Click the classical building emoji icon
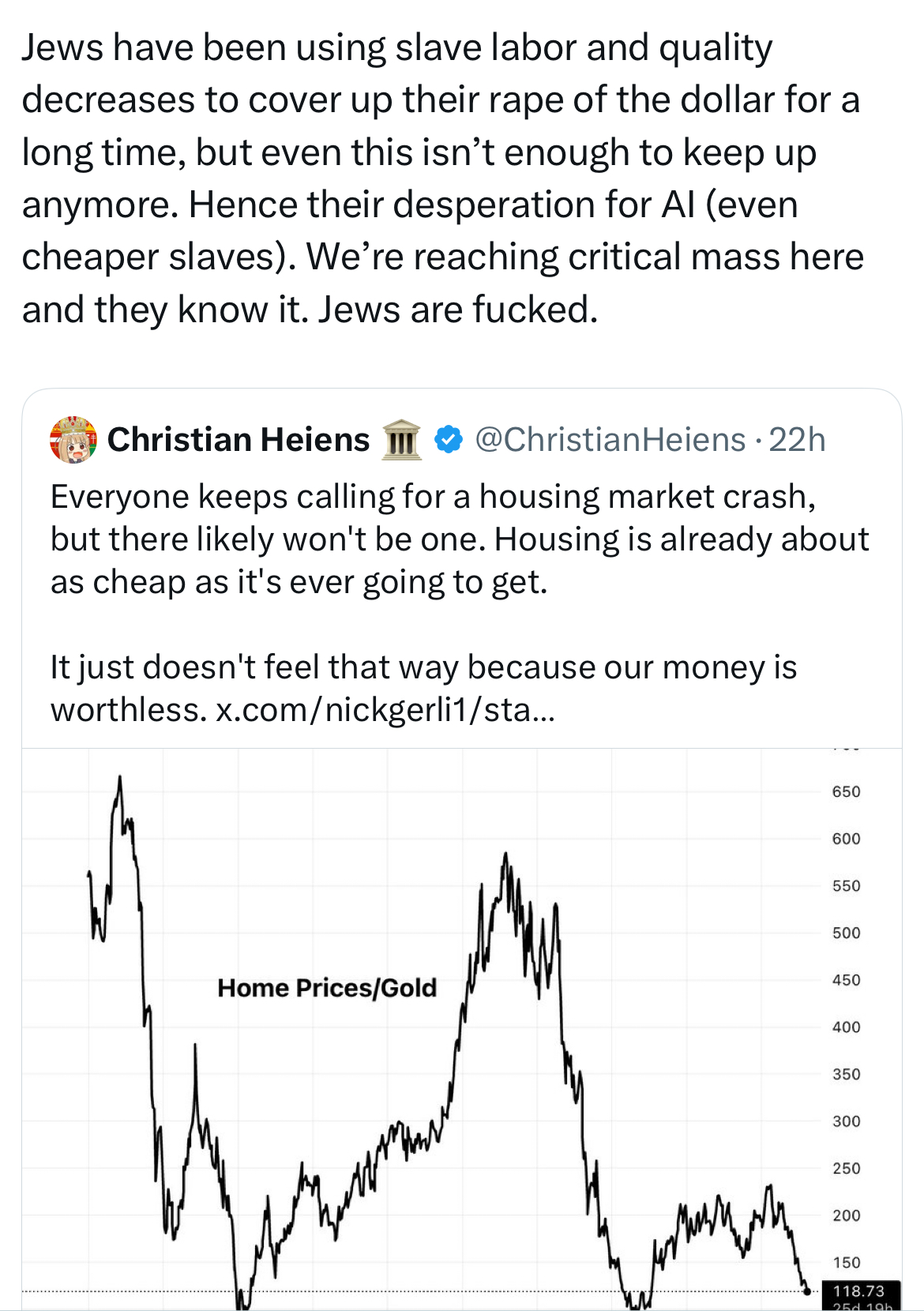The height and width of the screenshot is (1311, 924). (x=401, y=440)
